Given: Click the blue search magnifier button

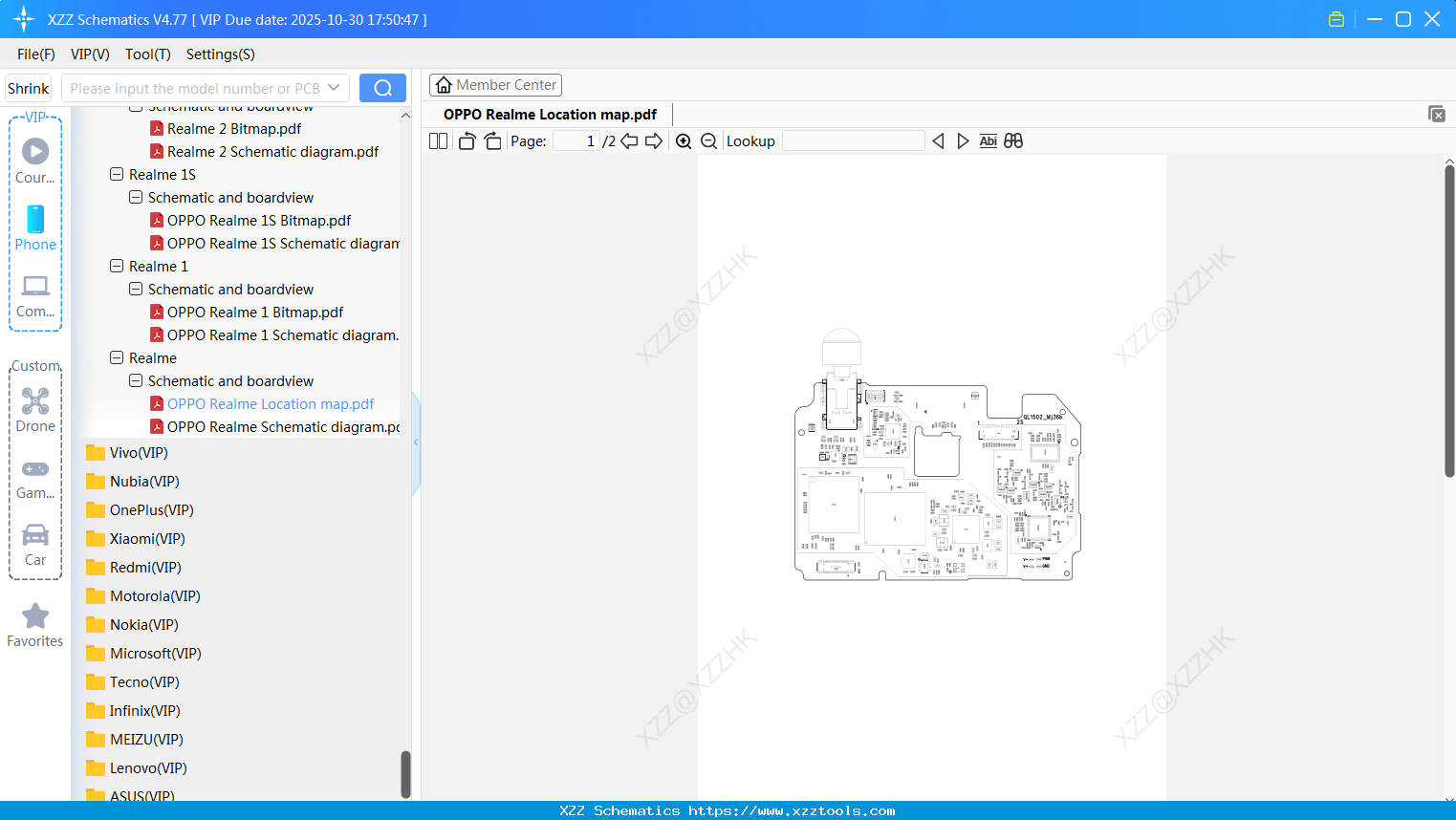Looking at the screenshot, I should 382,88.
